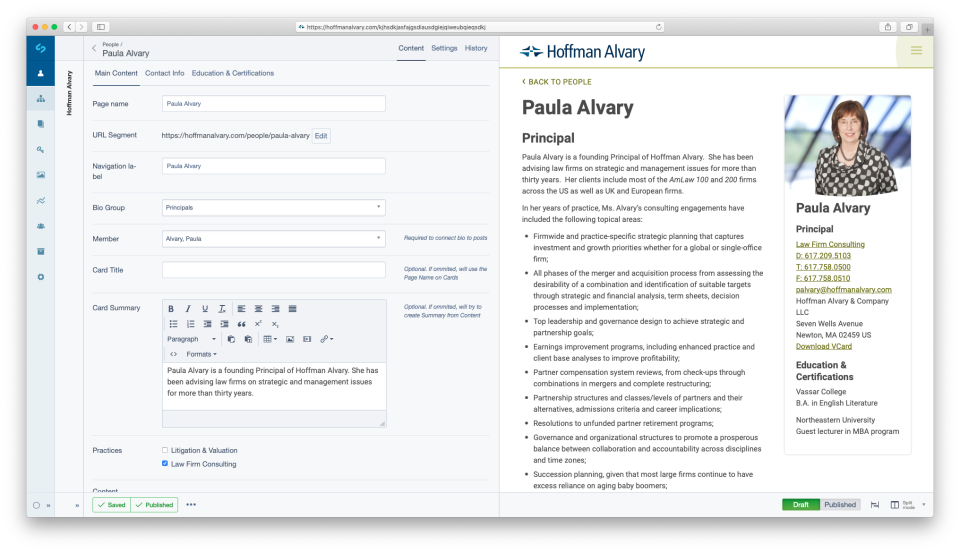960x552 pixels.
Task: Select the Education & Certifications tab
Action: coord(233,73)
